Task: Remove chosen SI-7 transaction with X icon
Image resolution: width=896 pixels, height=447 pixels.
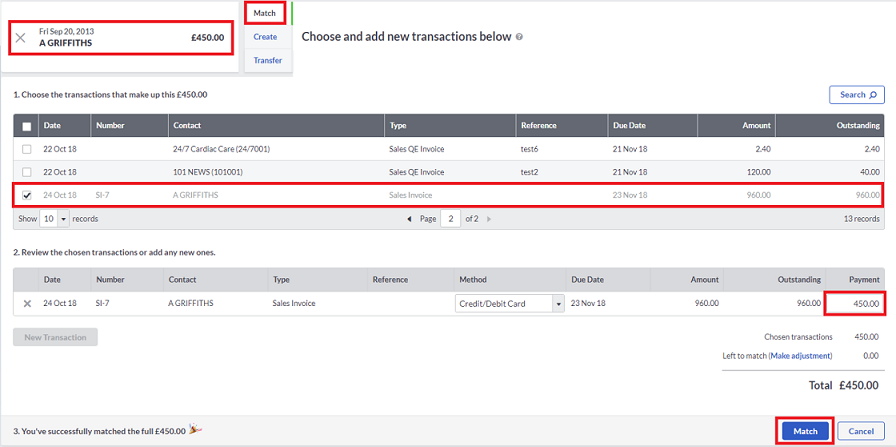Action: click(27, 303)
